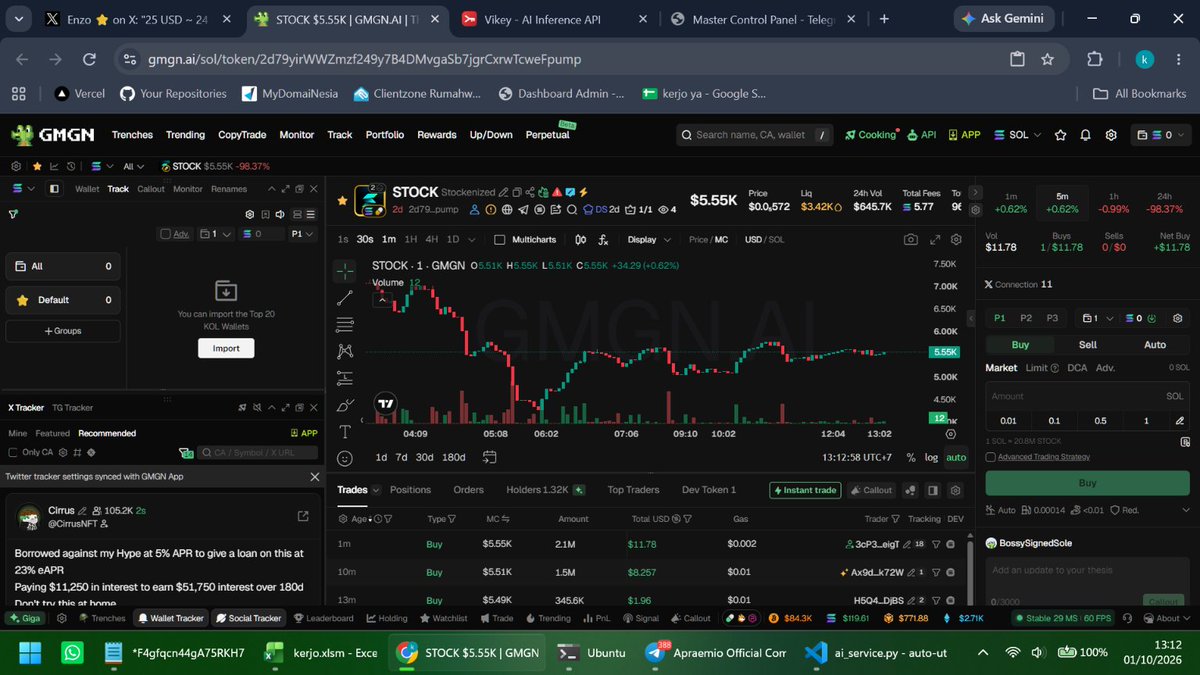This screenshot has width=1200, height=675.
Task: Open the emoji sticker tool in chart toolbar
Action: click(x=345, y=458)
